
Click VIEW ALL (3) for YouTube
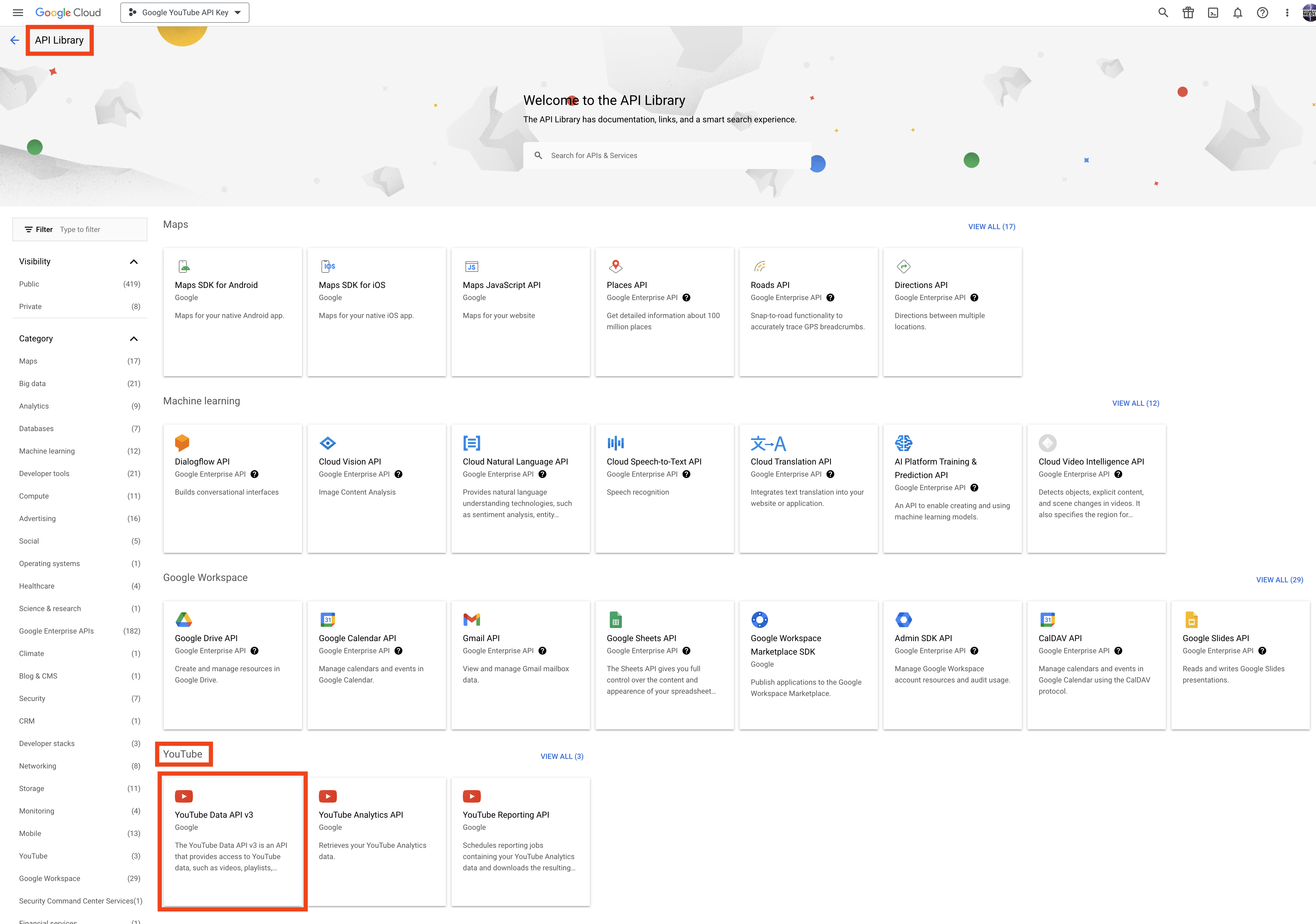click(562, 756)
